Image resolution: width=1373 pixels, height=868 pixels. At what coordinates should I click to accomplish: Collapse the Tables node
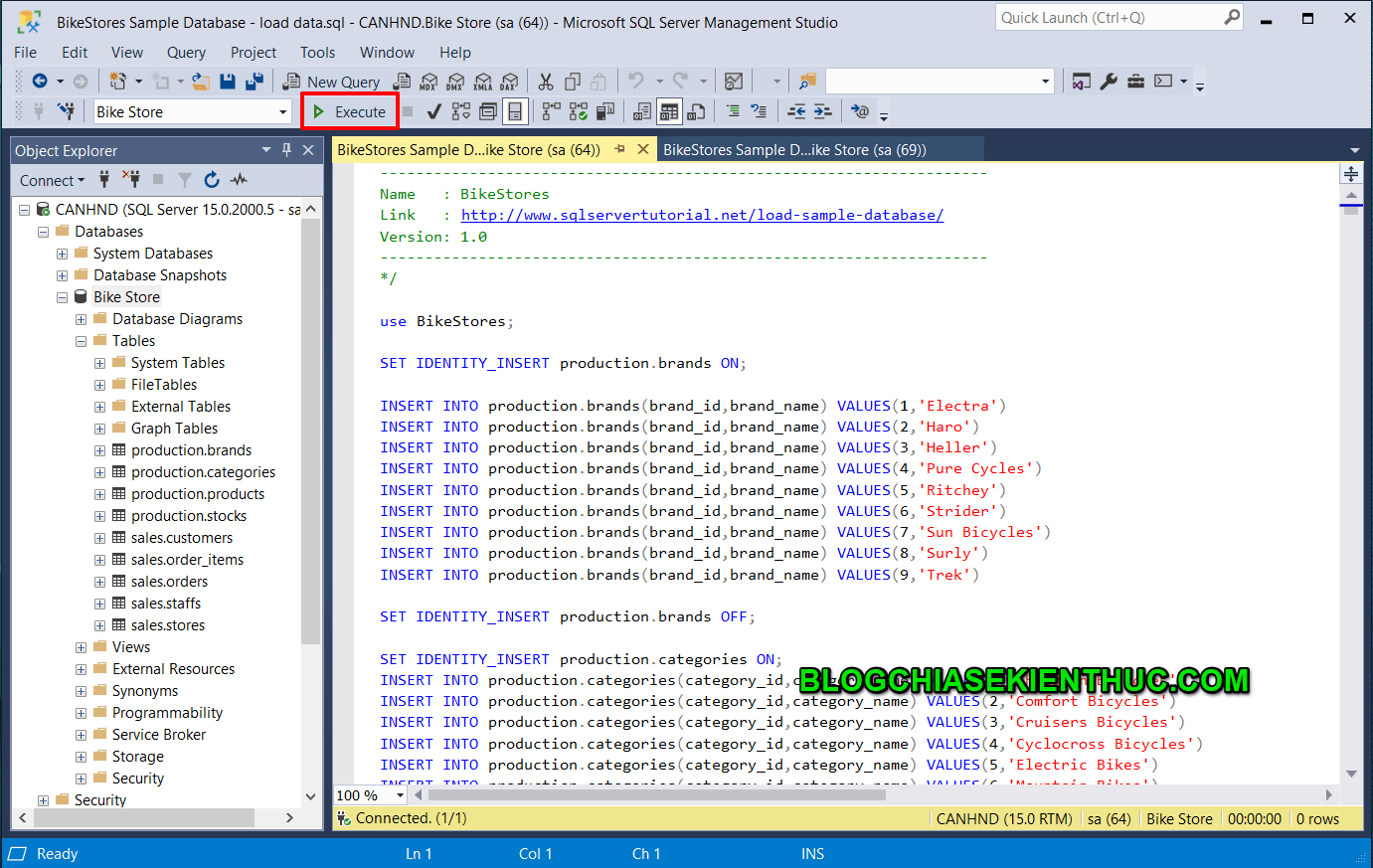point(82,340)
